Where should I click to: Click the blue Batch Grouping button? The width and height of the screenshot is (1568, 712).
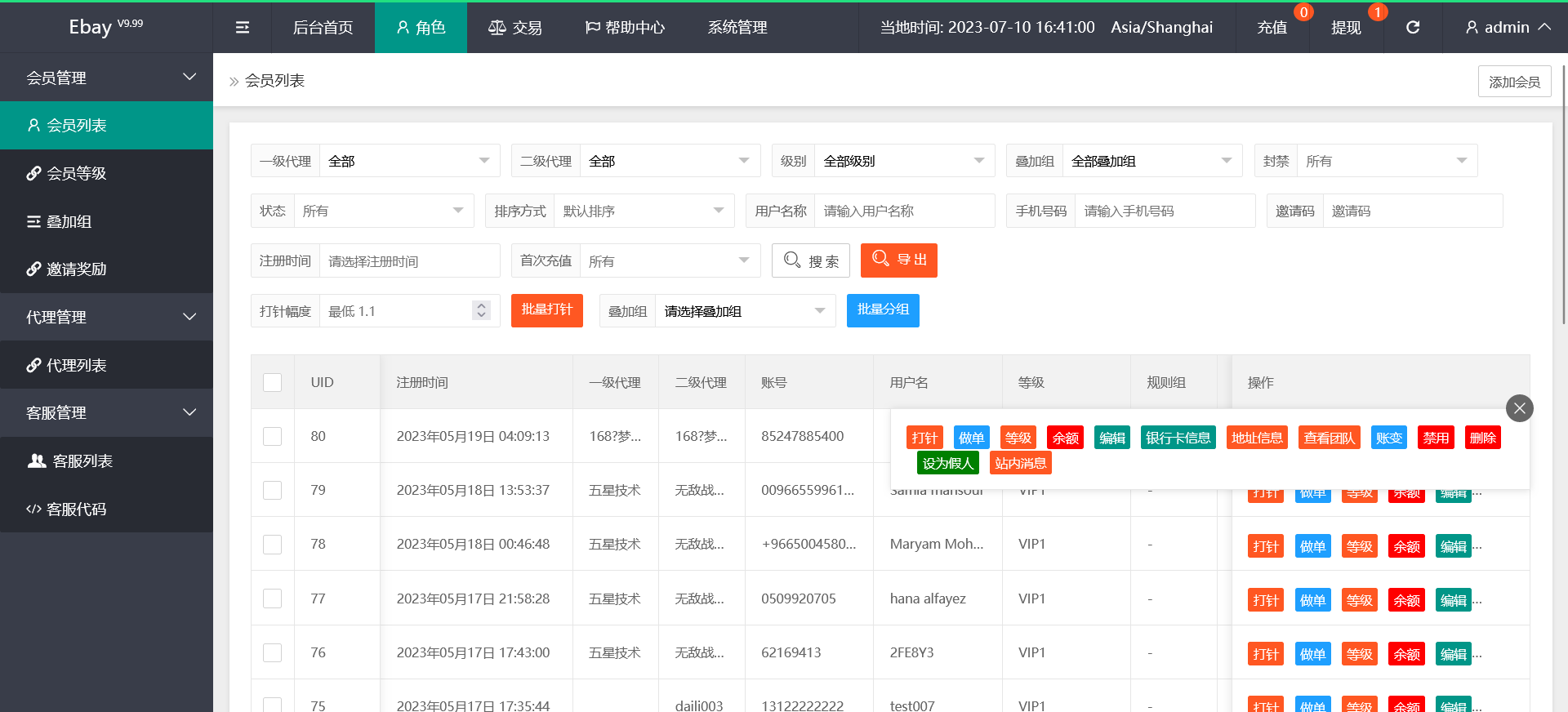pos(883,310)
